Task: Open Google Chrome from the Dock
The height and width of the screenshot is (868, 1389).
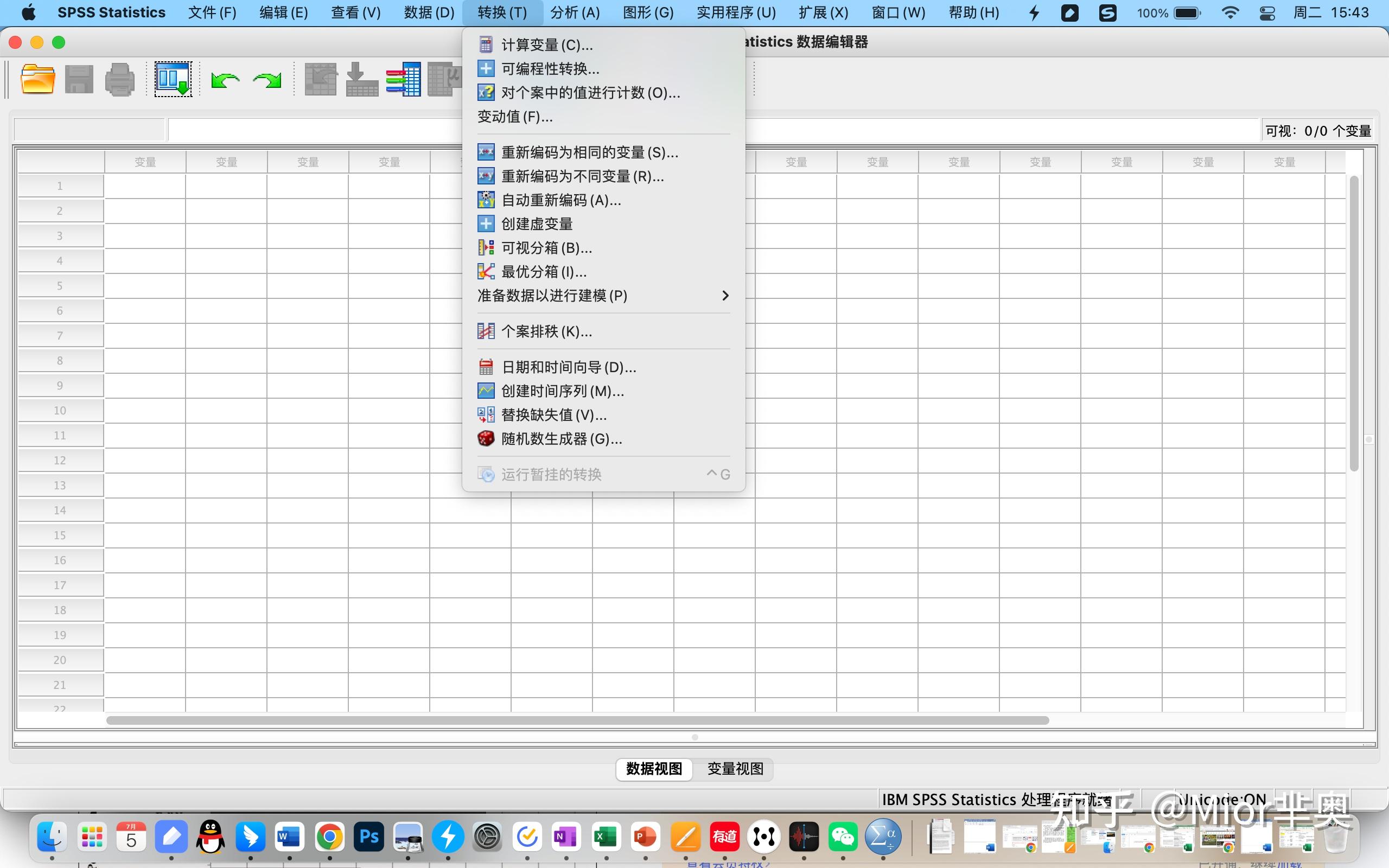Action: pos(329,837)
